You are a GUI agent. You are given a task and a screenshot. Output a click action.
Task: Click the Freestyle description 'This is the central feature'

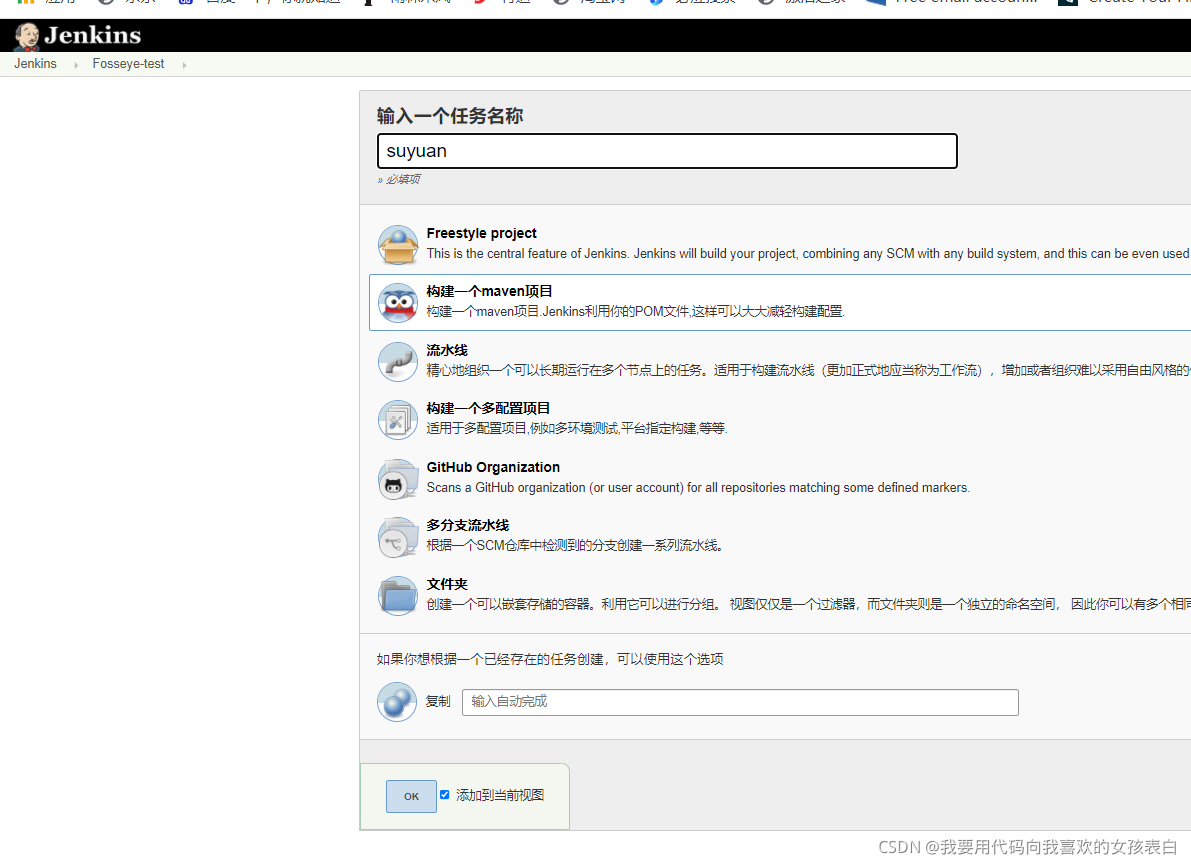(808, 254)
